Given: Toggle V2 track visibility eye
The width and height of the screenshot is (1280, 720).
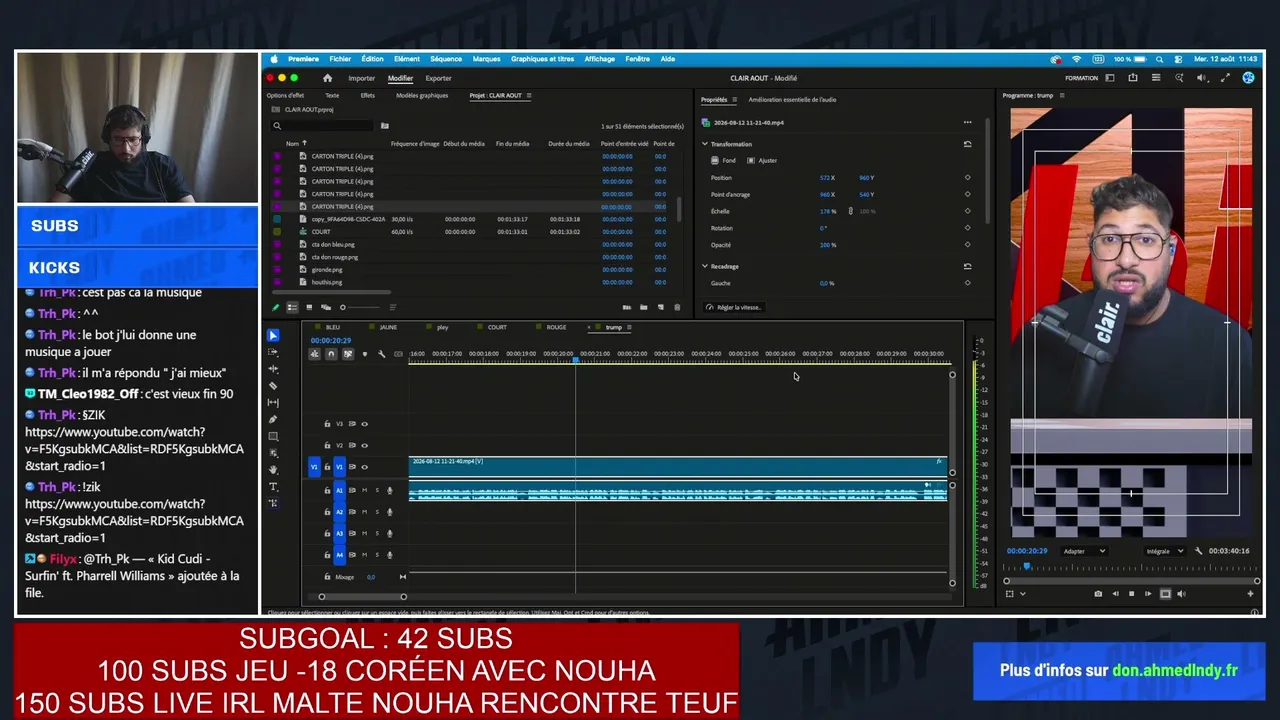Looking at the screenshot, I should click(364, 445).
